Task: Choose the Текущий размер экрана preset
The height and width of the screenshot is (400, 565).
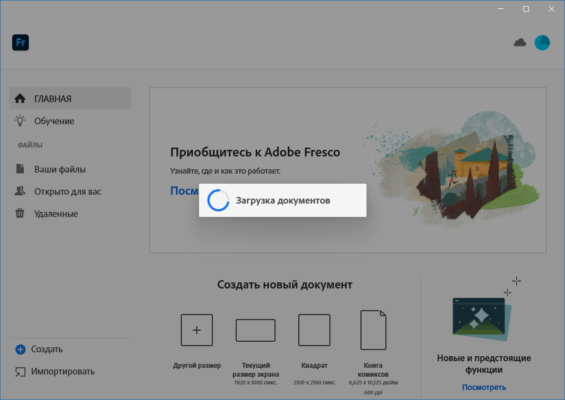Action: [255, 351]
